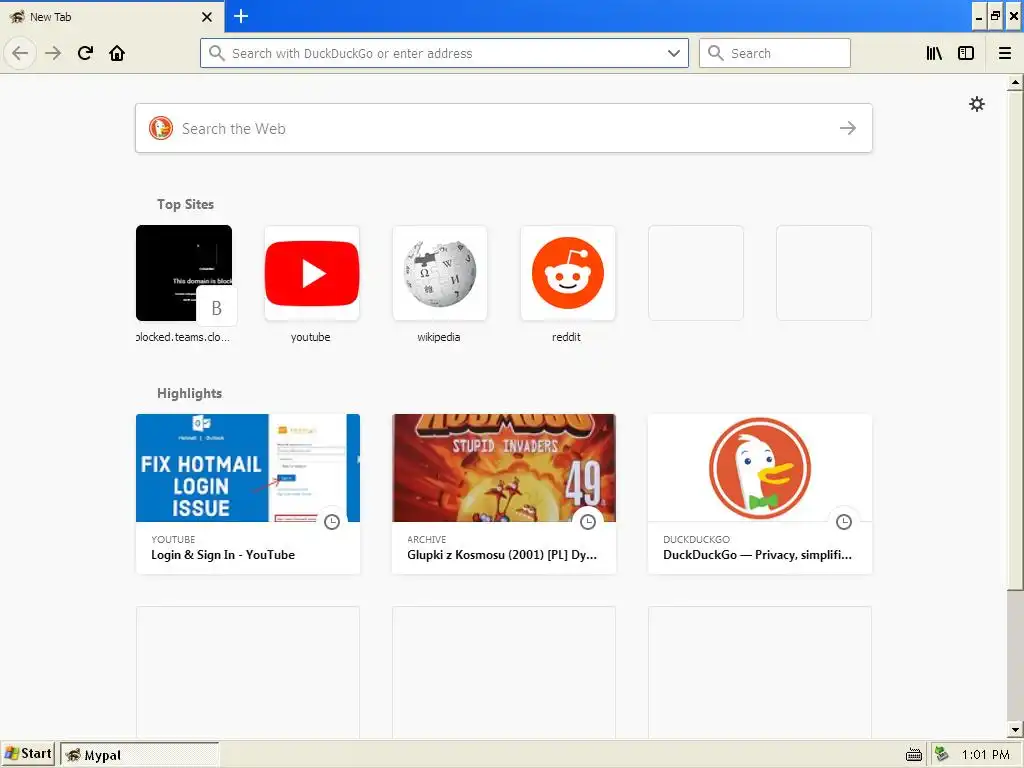
Task: Click the youtube label under top site
Action: [310, 337]
